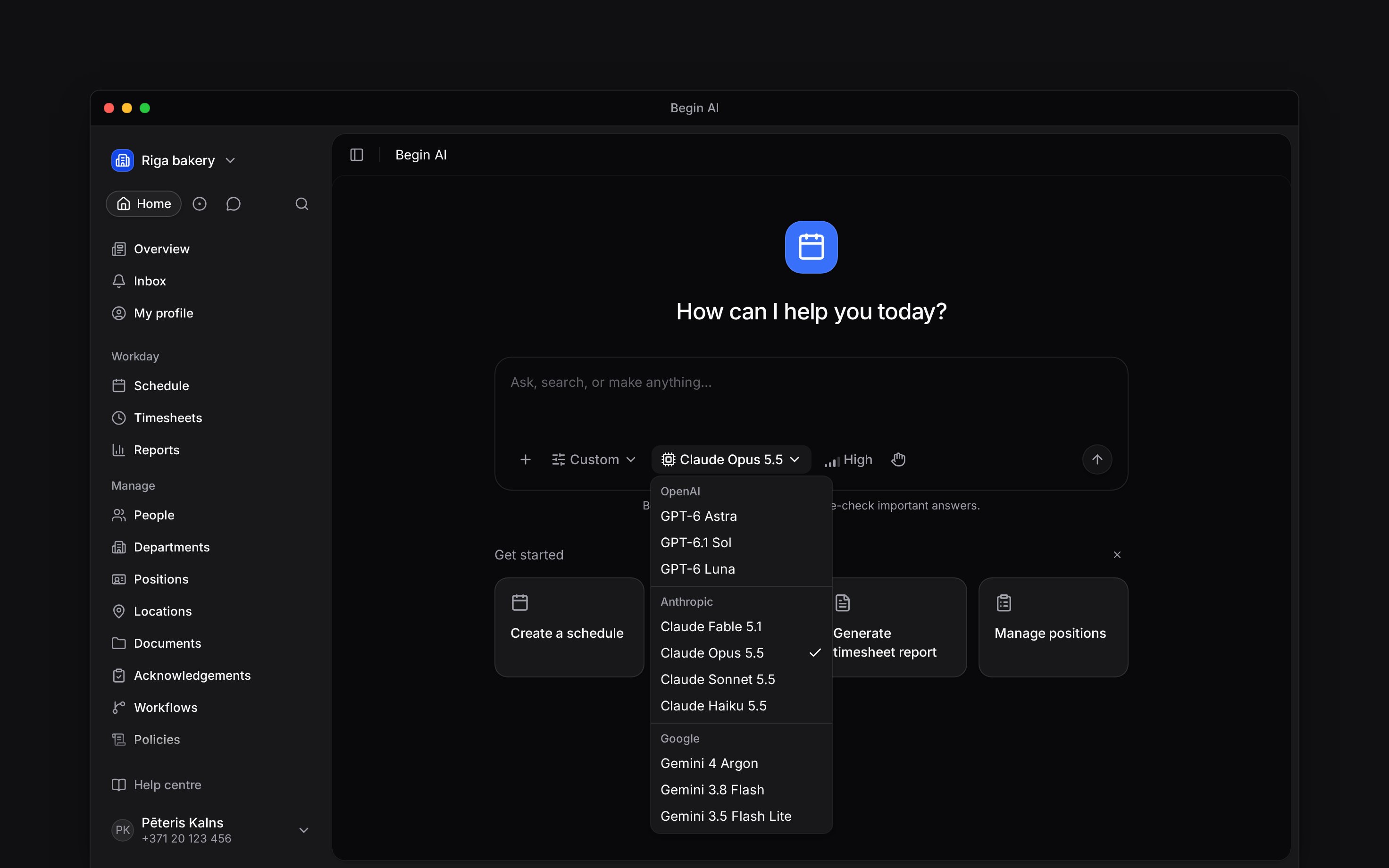Open the Schedule page
Screen dimensions: 1389x868
pos(211,386)
